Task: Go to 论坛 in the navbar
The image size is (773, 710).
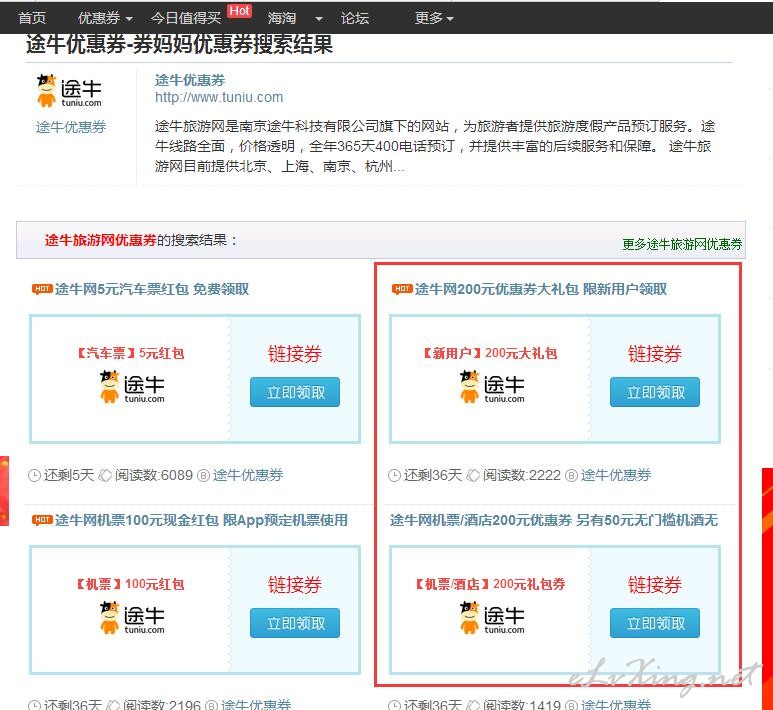Action: pyautogui.click(x=354, y=18)
